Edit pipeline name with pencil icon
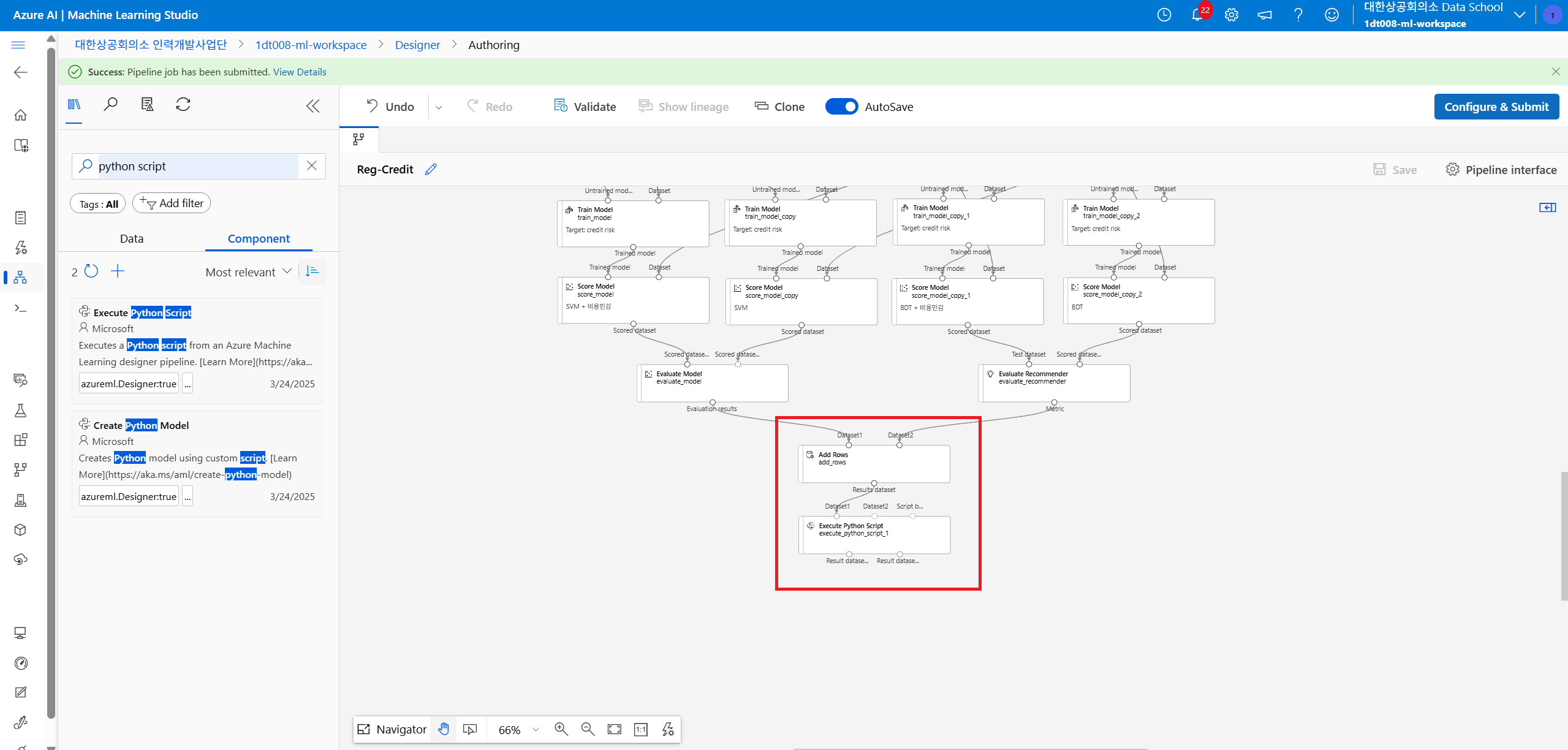 tap(431, 170)
